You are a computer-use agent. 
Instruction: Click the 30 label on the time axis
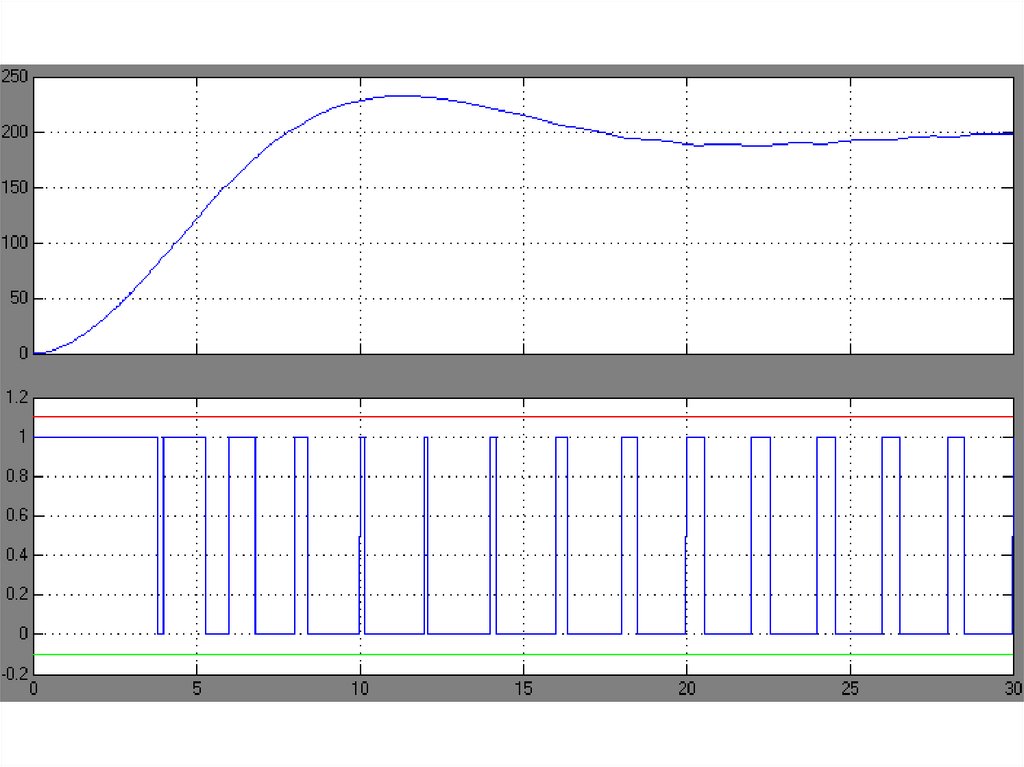click(x=1011, y=689)
